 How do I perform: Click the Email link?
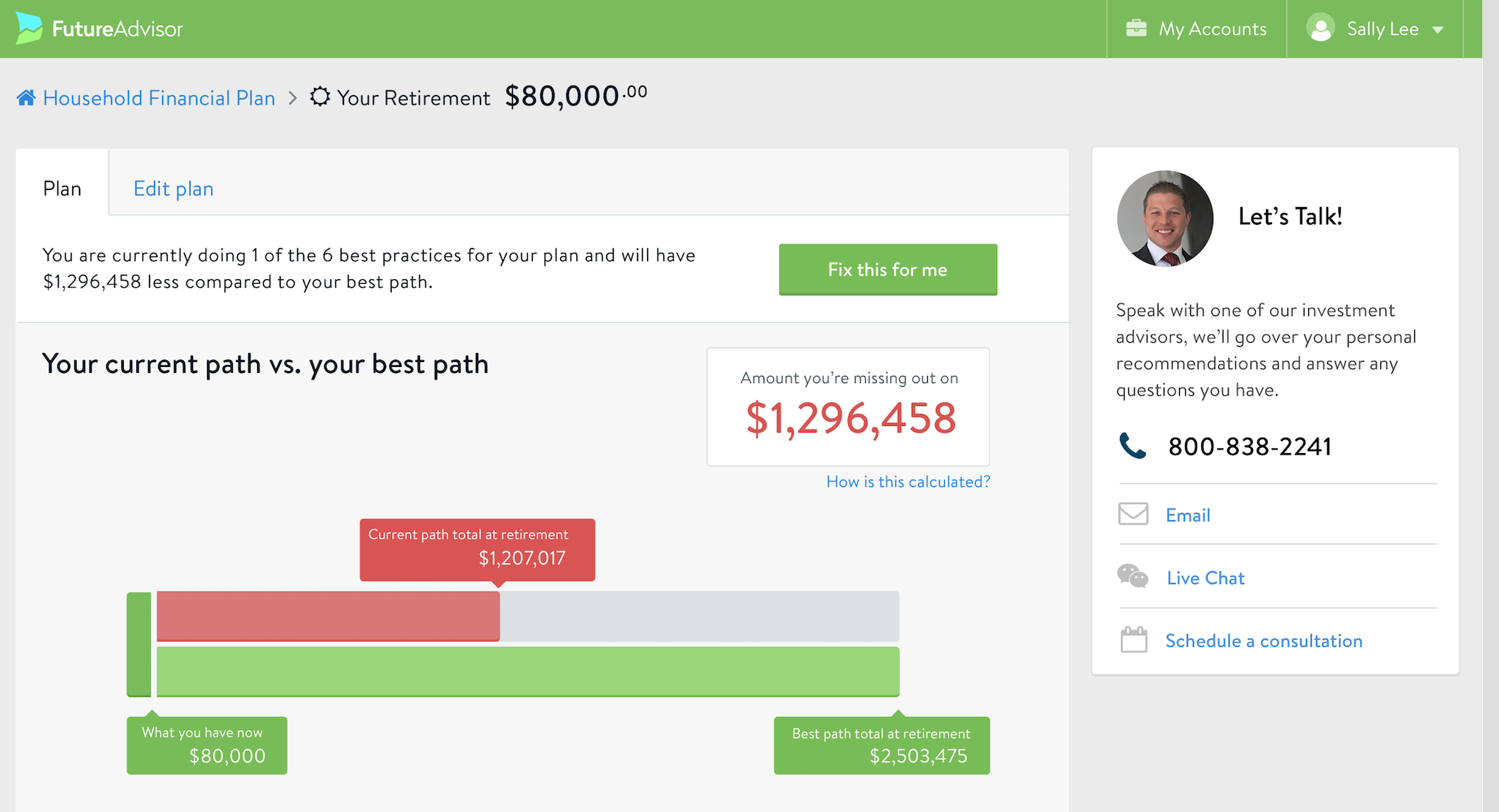click(x=1187, y=514)
